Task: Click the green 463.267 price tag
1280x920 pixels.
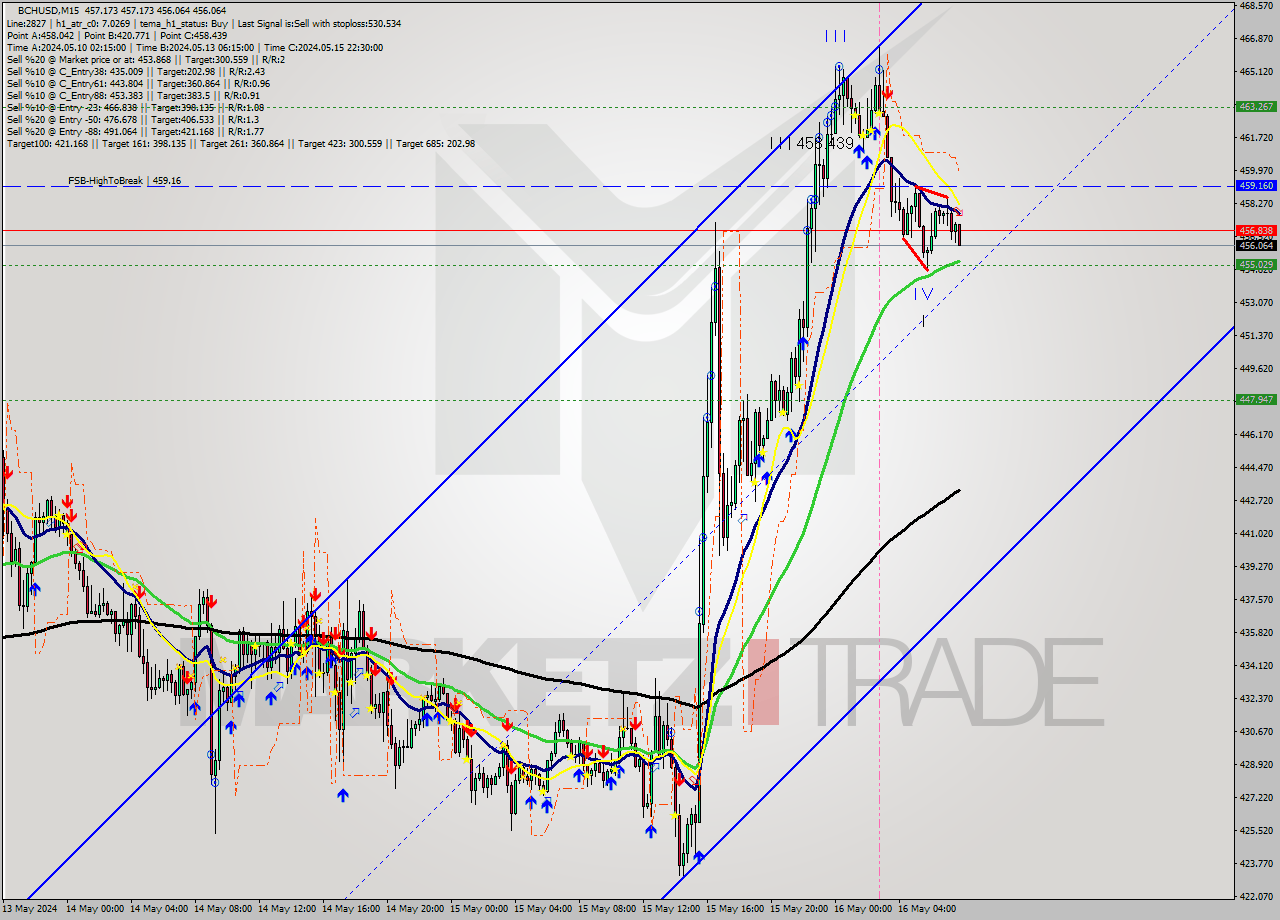Action: pyautogui.click(x=1255, y=106)
